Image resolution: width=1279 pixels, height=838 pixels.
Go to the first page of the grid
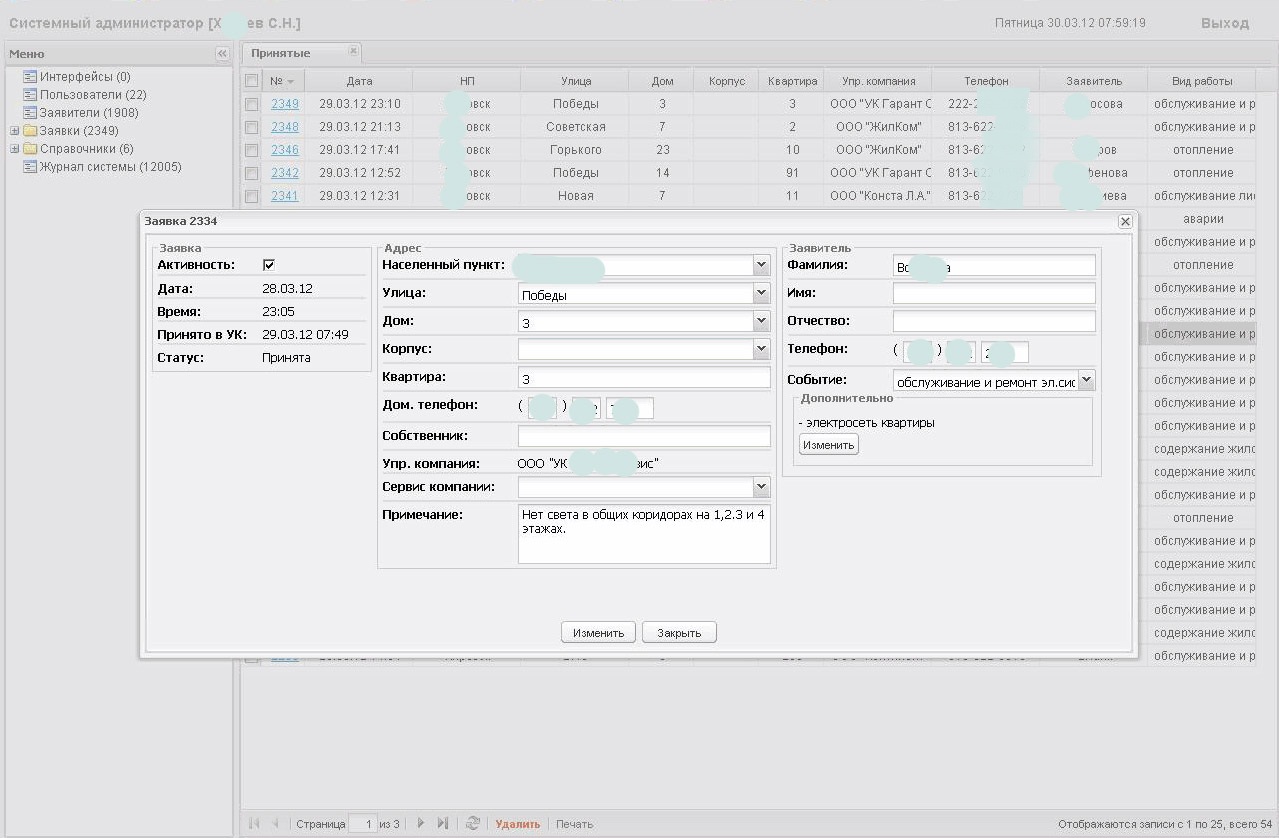254,824
